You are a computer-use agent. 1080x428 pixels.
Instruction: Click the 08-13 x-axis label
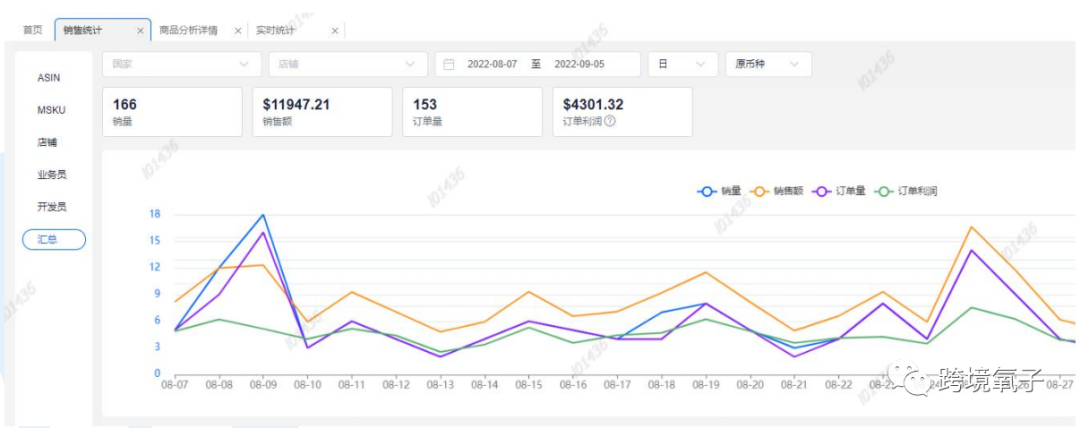tap(439, 385)
